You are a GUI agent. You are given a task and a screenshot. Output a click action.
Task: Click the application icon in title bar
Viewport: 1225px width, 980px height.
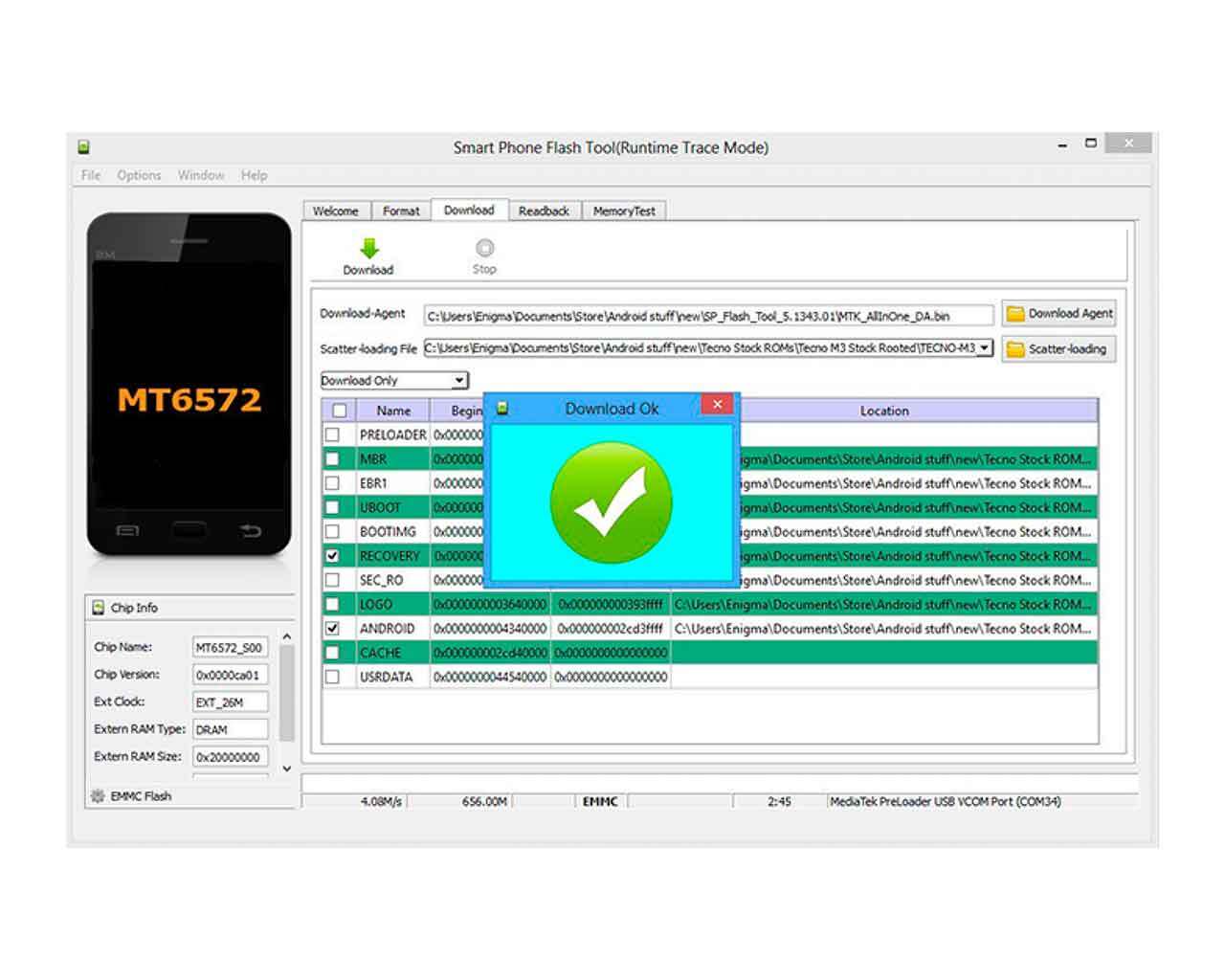click(x=84, y=147)
